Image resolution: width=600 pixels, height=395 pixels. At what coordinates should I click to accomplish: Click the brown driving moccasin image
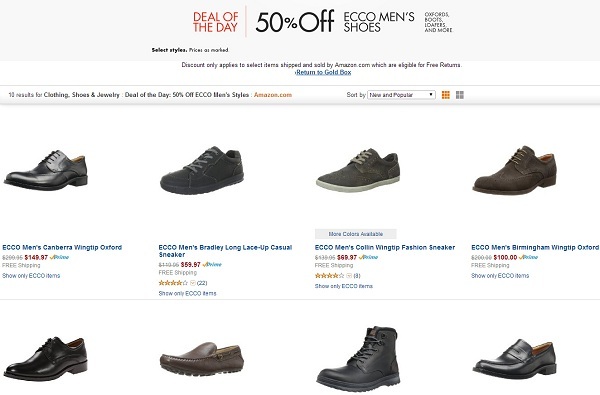(202, 360)
